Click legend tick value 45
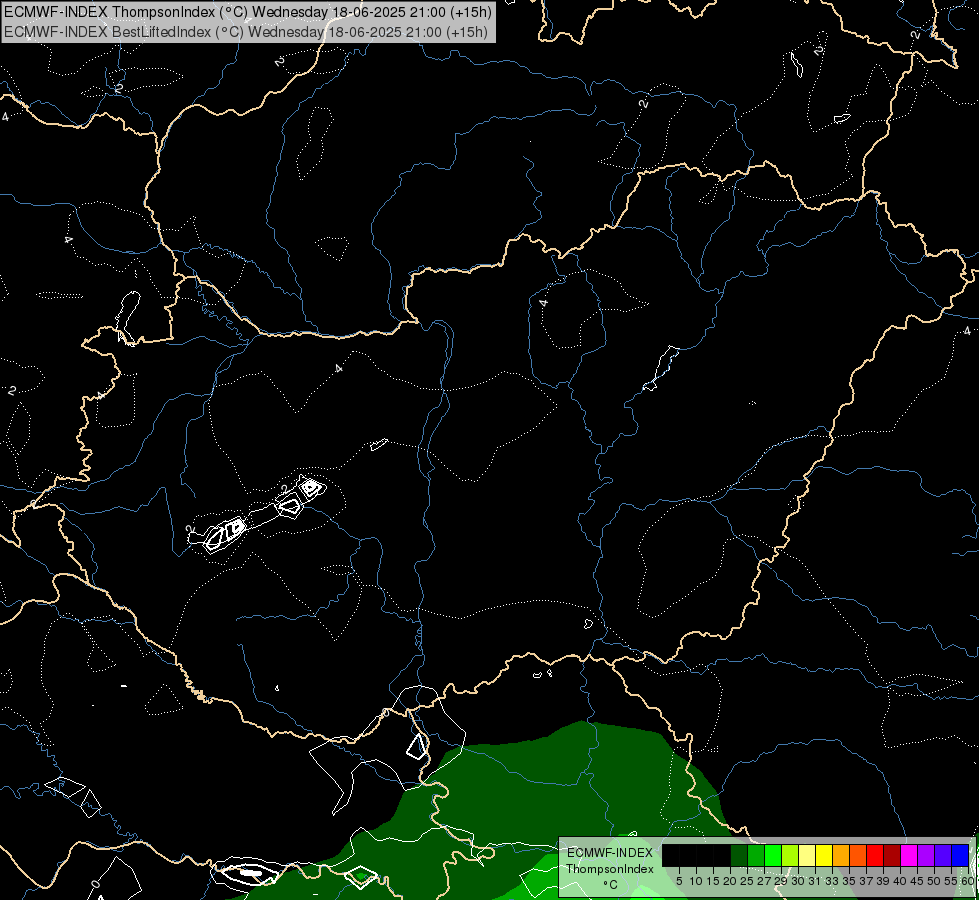This screenshot has width=979, height=900. (x=917, y=881)
